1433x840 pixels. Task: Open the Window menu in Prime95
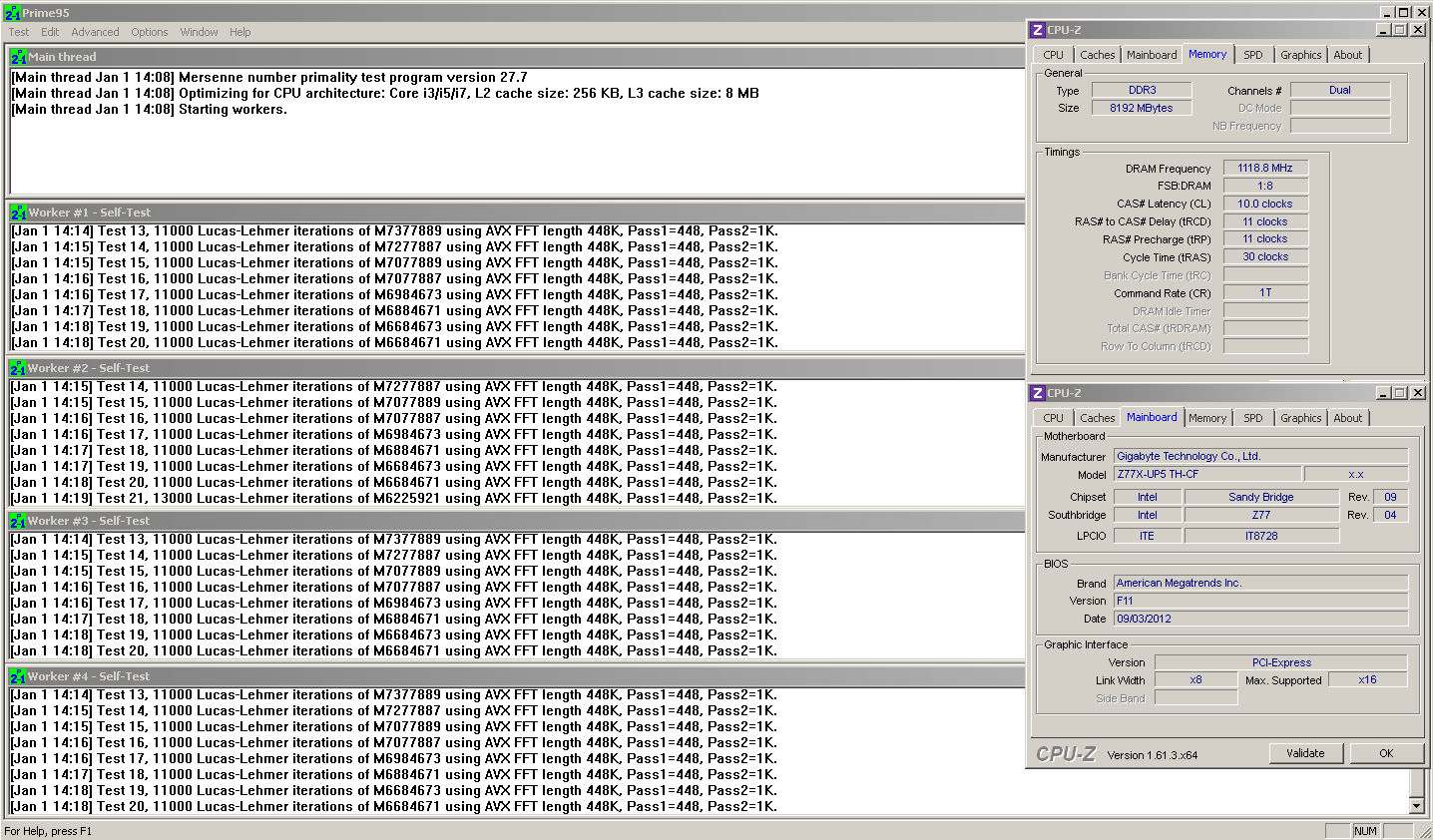199,32
